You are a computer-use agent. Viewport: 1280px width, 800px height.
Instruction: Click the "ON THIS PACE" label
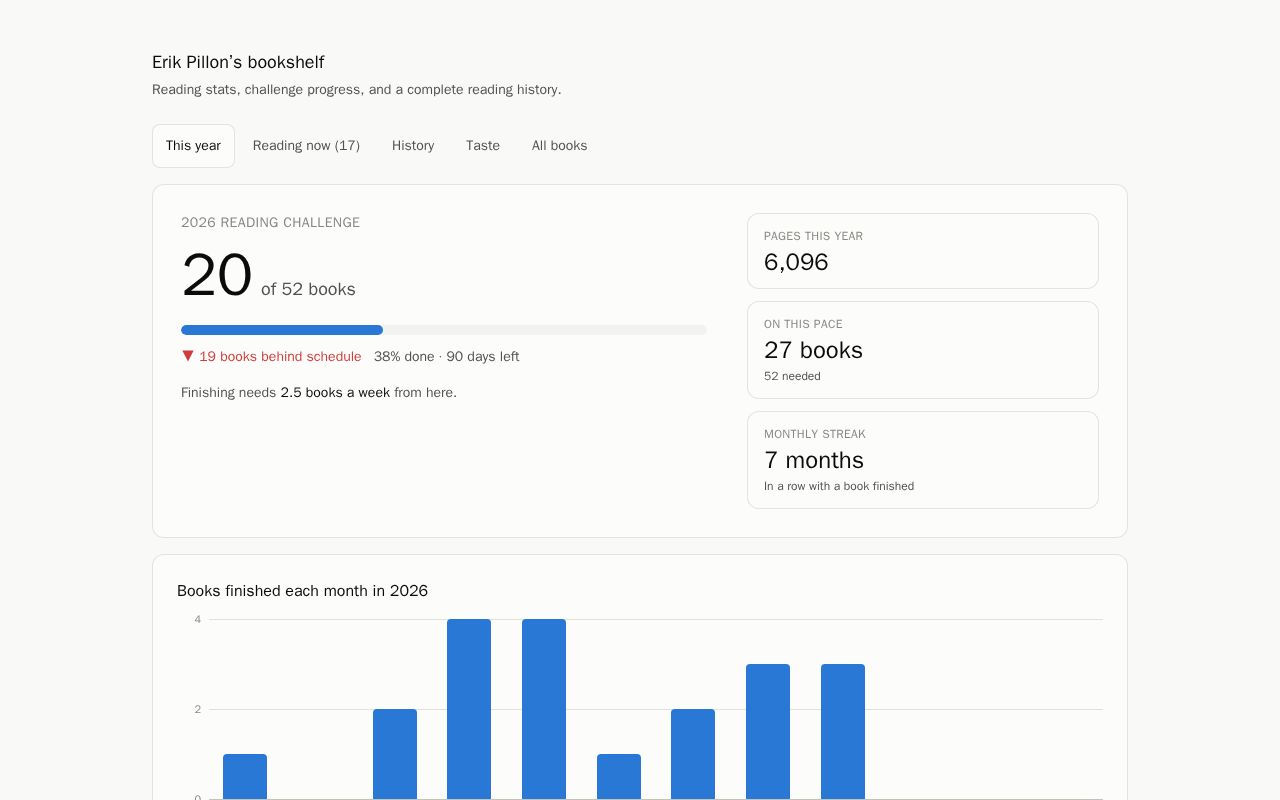point(803,324)
